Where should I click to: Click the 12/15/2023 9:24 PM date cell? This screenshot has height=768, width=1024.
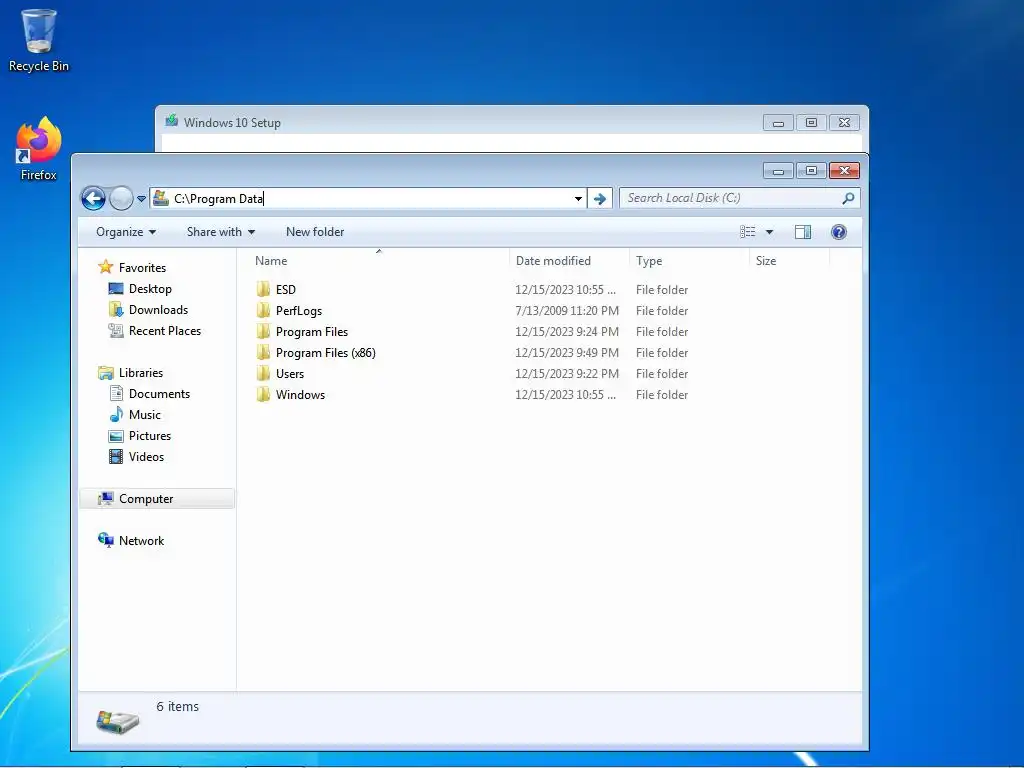[567, 332]
